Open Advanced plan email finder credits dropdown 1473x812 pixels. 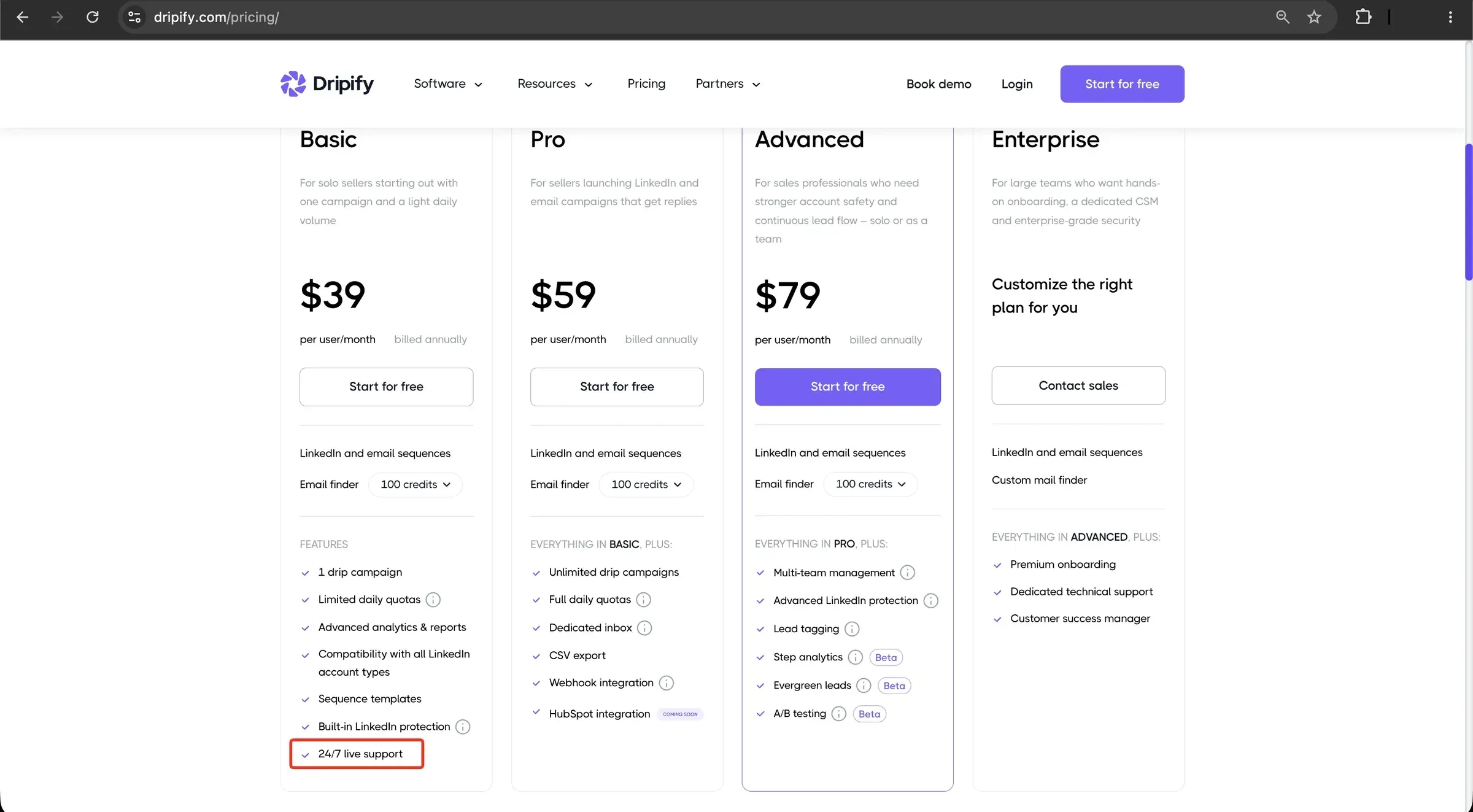click(870, 484)
